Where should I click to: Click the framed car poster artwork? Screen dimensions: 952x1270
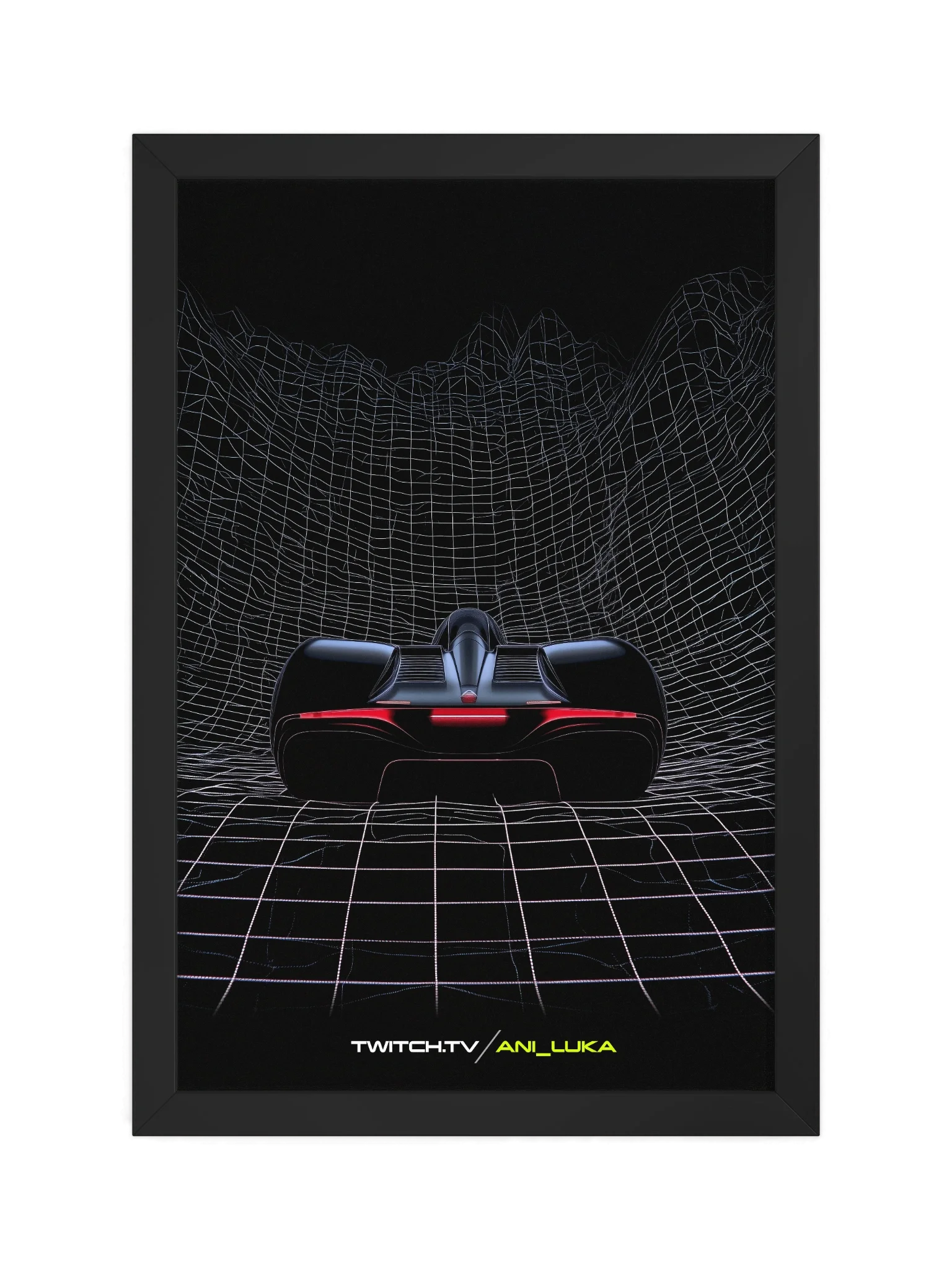(x=475, y=634)
